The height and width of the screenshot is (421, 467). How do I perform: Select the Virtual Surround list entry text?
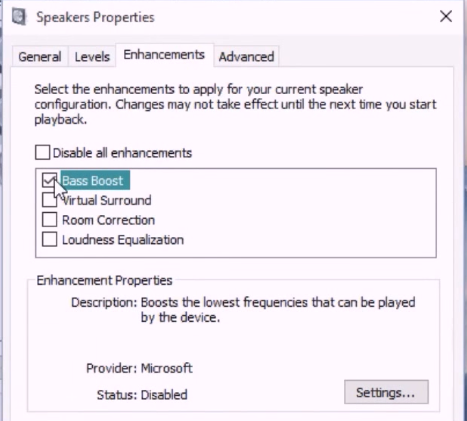[107, 200]
